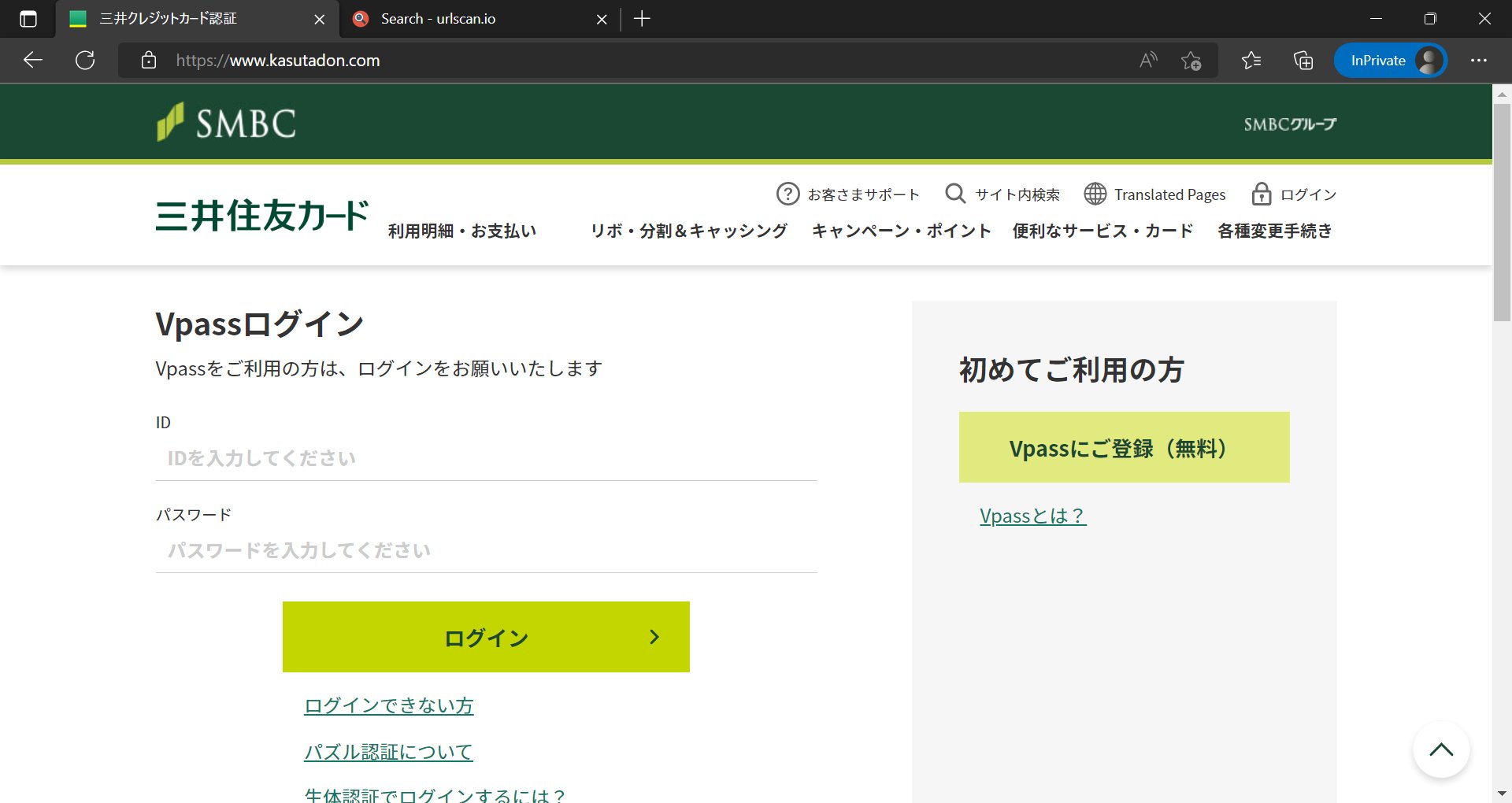The height and width of the screenshot is (803, 1512).
Task: Click the 三井住友カード logo
Action: [x=262, y=215]
